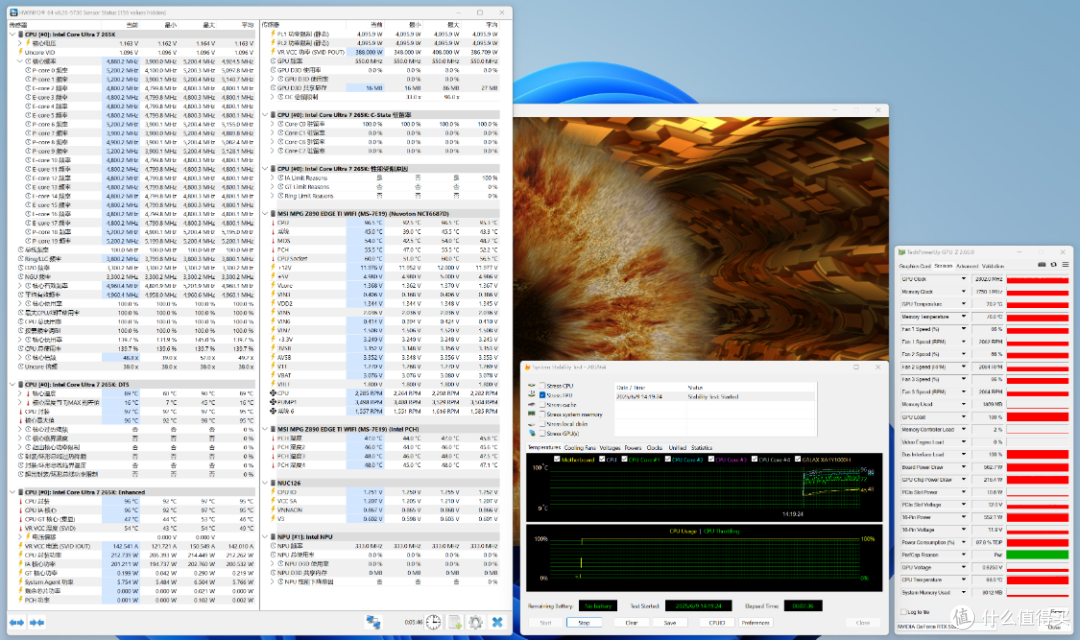Collapse the CPU DTS sensor group
The height and width of the screenshot is (640, 1080).
pos(12,384)
